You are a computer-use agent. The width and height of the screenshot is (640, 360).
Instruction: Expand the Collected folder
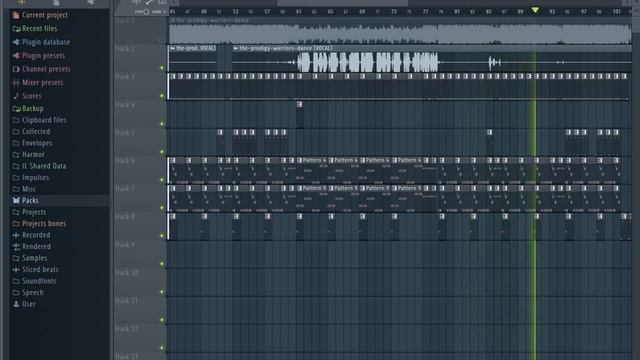[31, 131]
